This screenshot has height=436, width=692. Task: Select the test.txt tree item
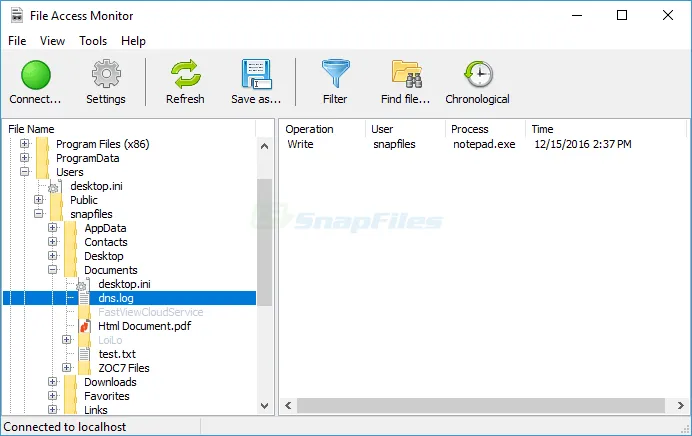[x=117, y=354]
